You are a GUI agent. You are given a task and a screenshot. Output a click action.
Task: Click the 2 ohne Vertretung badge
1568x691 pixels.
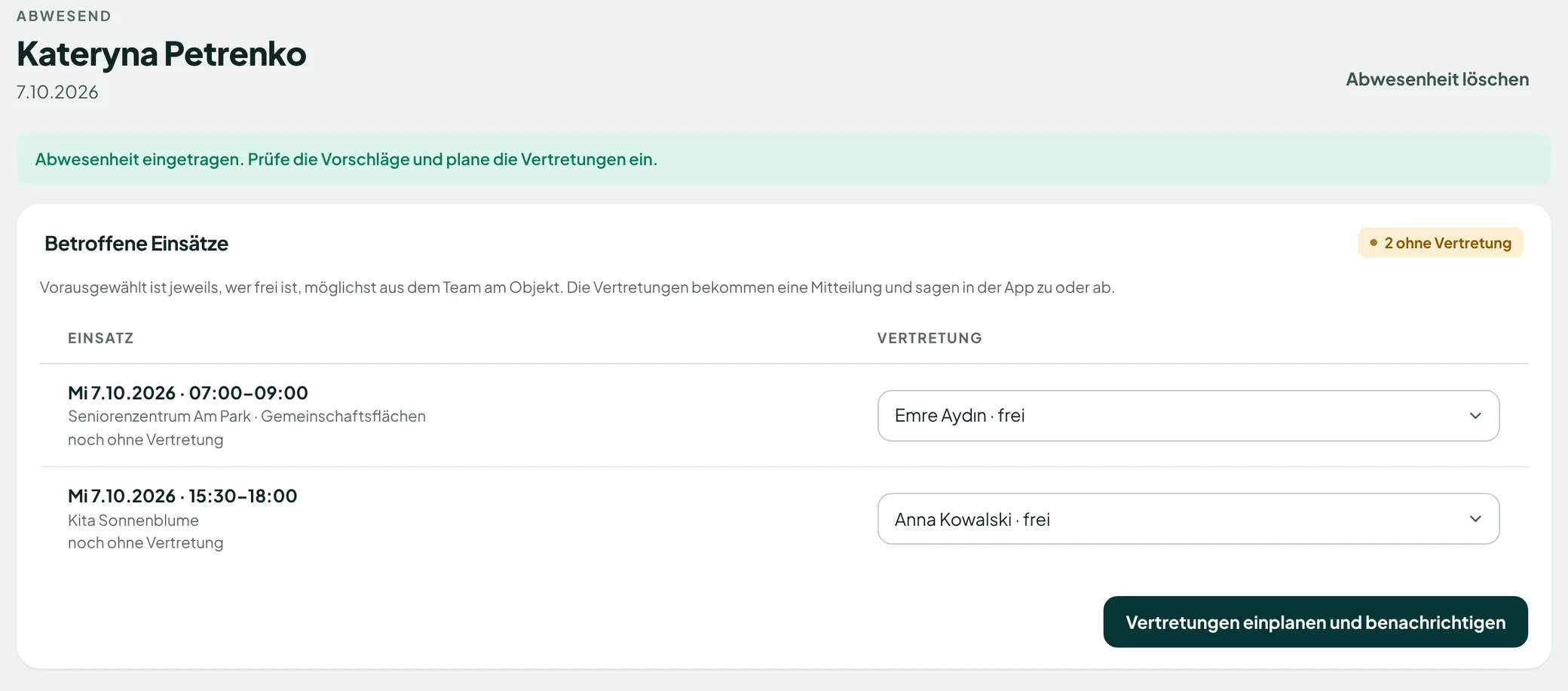[1441, 243]
